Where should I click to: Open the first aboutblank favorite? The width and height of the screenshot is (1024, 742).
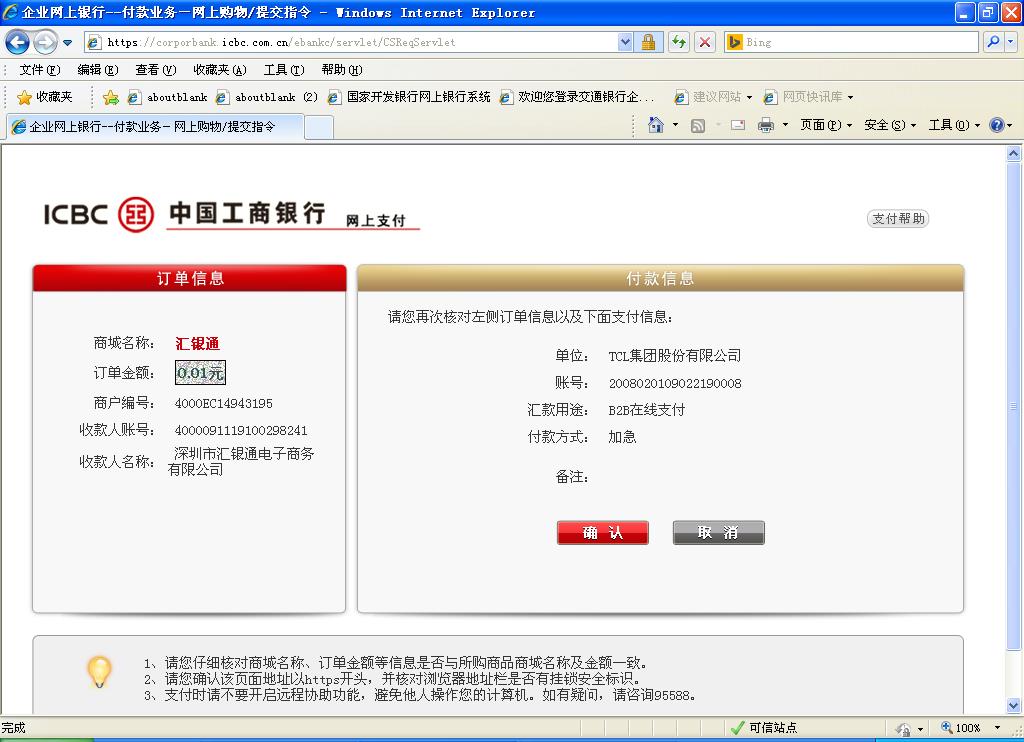coord(168,97)
